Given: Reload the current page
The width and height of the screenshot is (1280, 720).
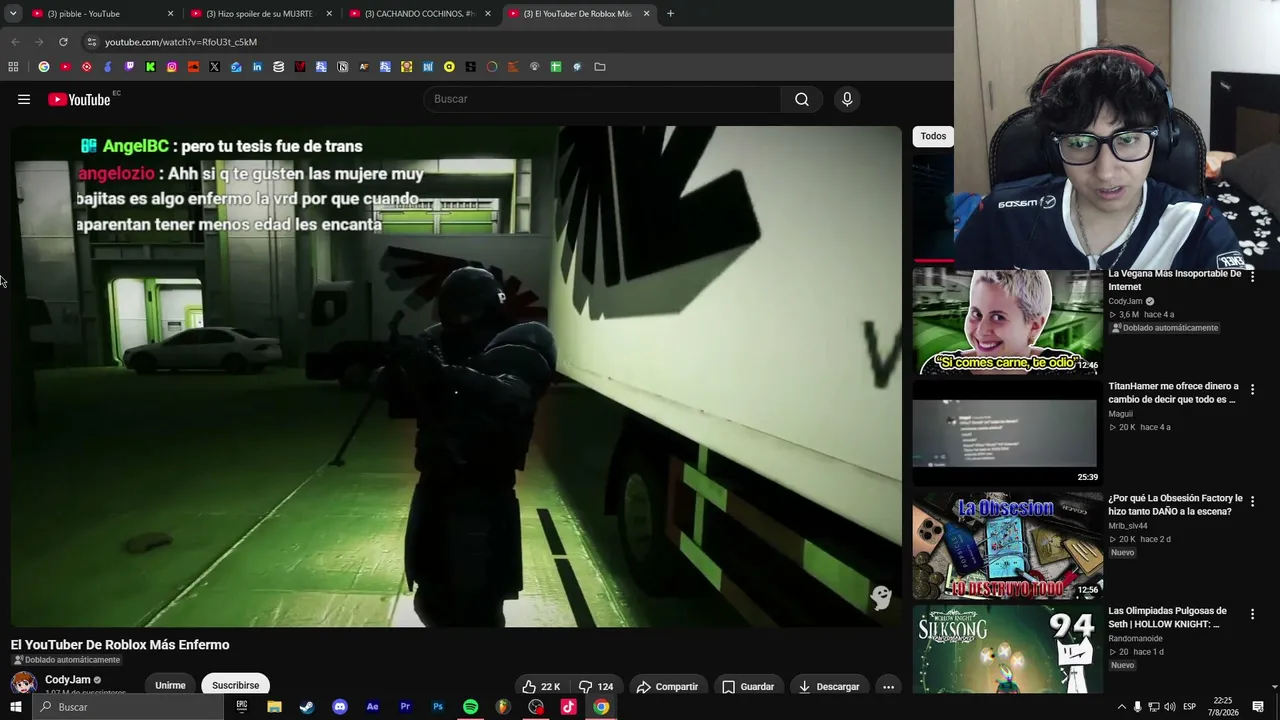Looking at the screenshot, I should 63,42.
